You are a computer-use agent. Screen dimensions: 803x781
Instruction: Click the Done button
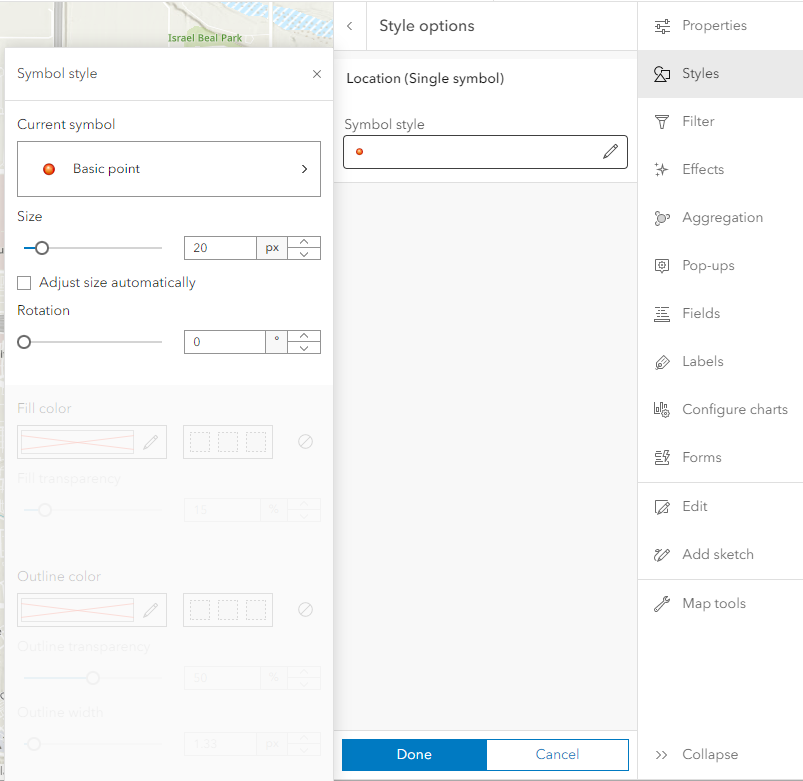[x=413, y=754]
